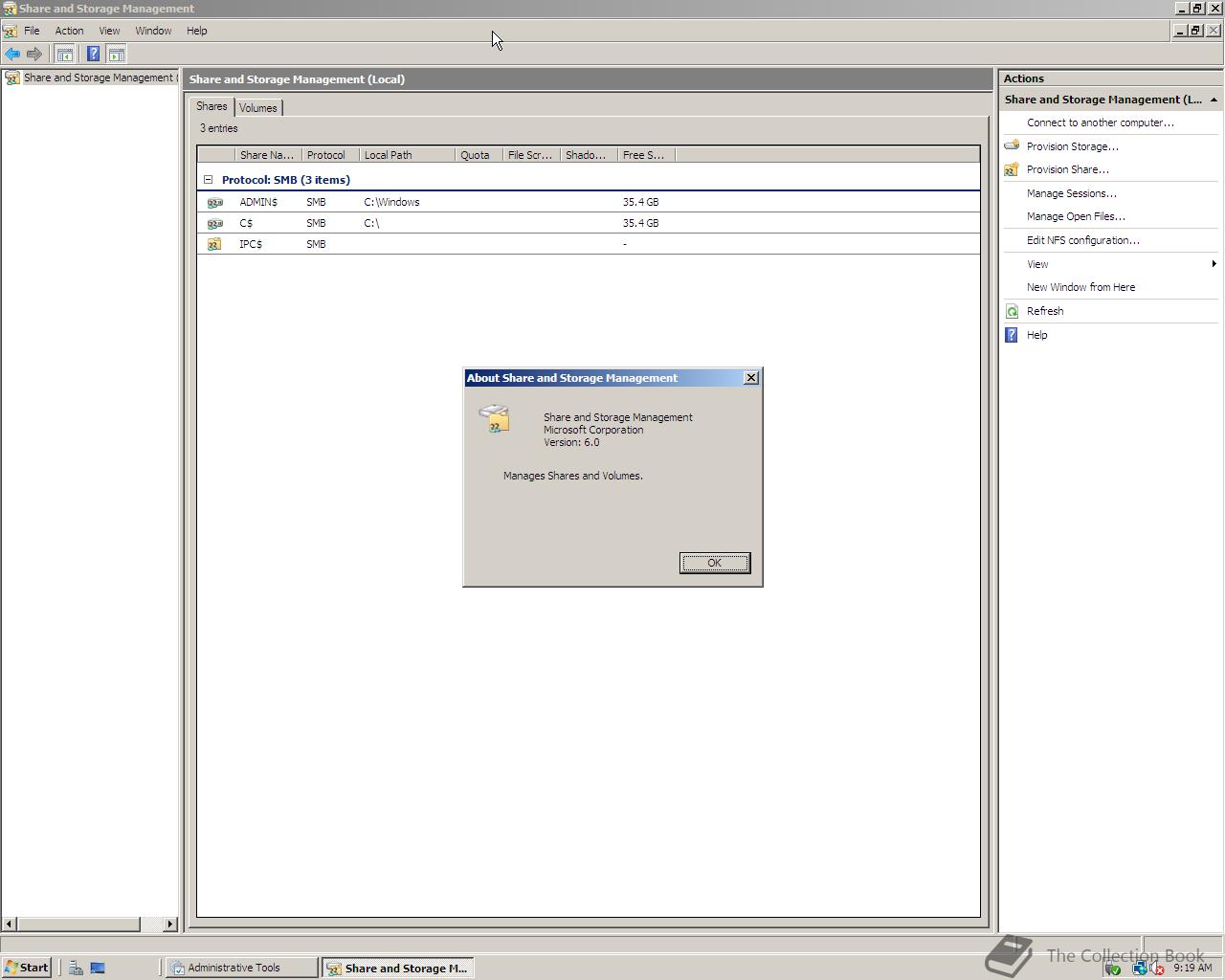
Task: Click the Provision Storage icon
Action: [1012, 146]
